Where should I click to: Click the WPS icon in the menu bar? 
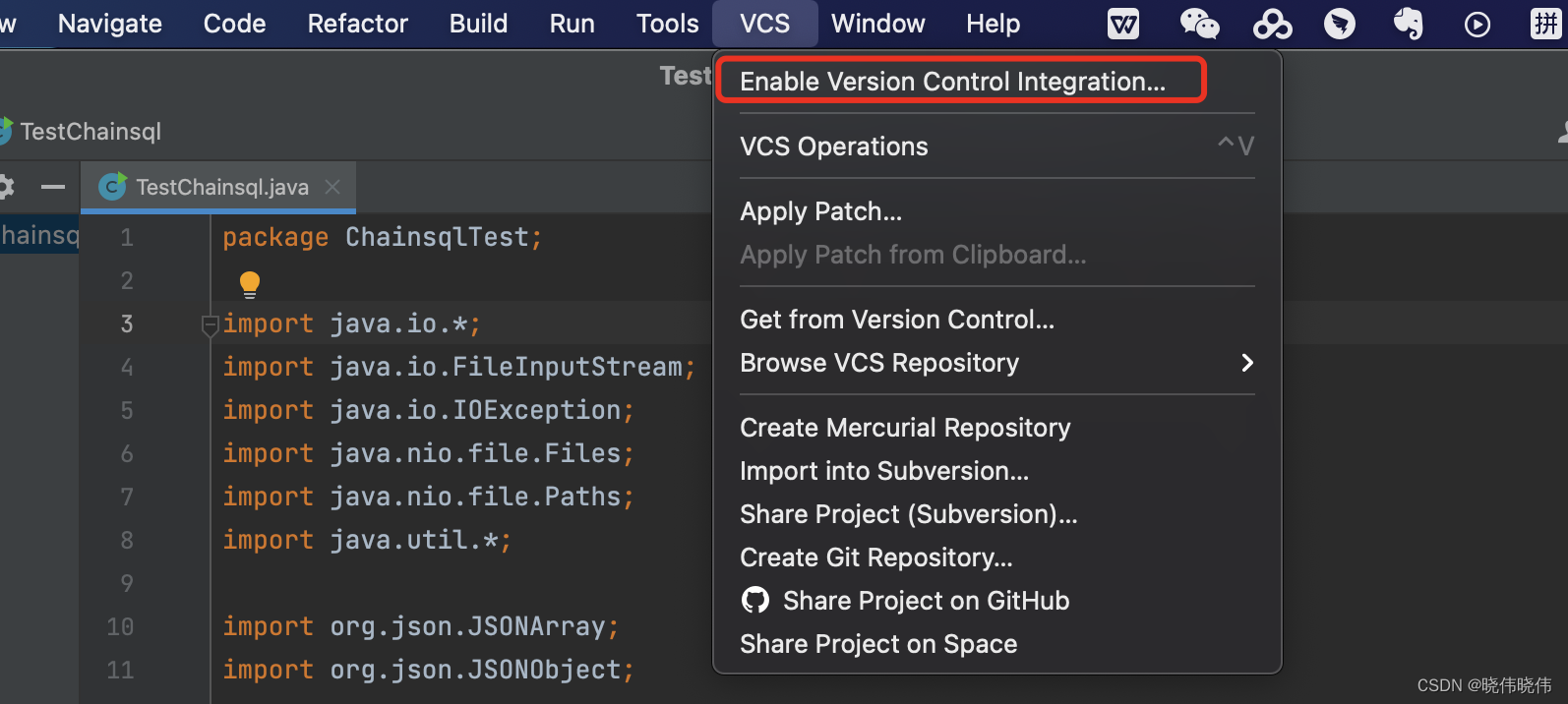tap(1123, 24)
